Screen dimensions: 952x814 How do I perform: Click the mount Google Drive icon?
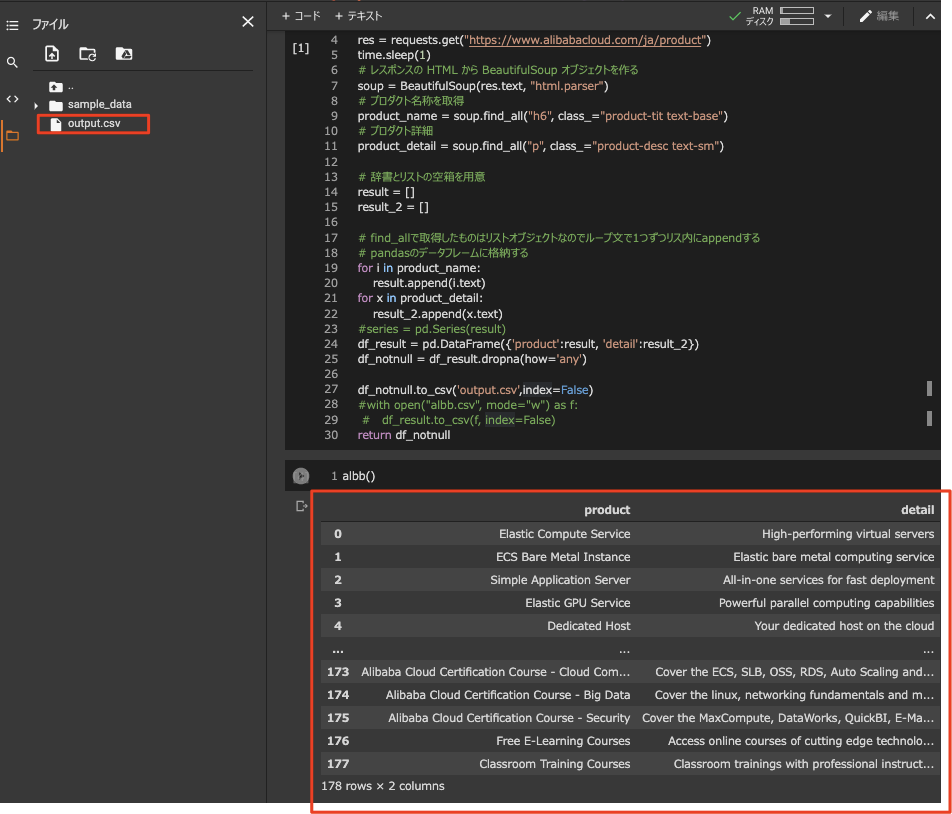tap(124, 54)
